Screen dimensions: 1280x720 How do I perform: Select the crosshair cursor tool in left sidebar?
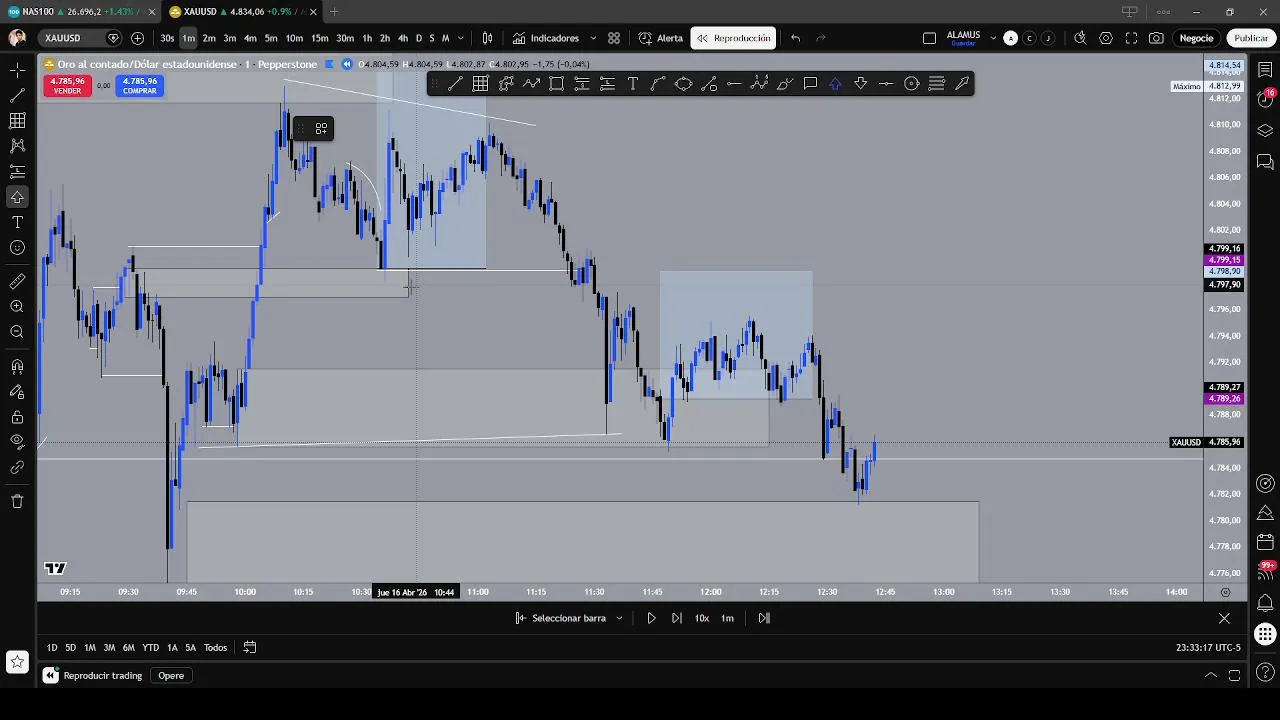pos(17,70)
